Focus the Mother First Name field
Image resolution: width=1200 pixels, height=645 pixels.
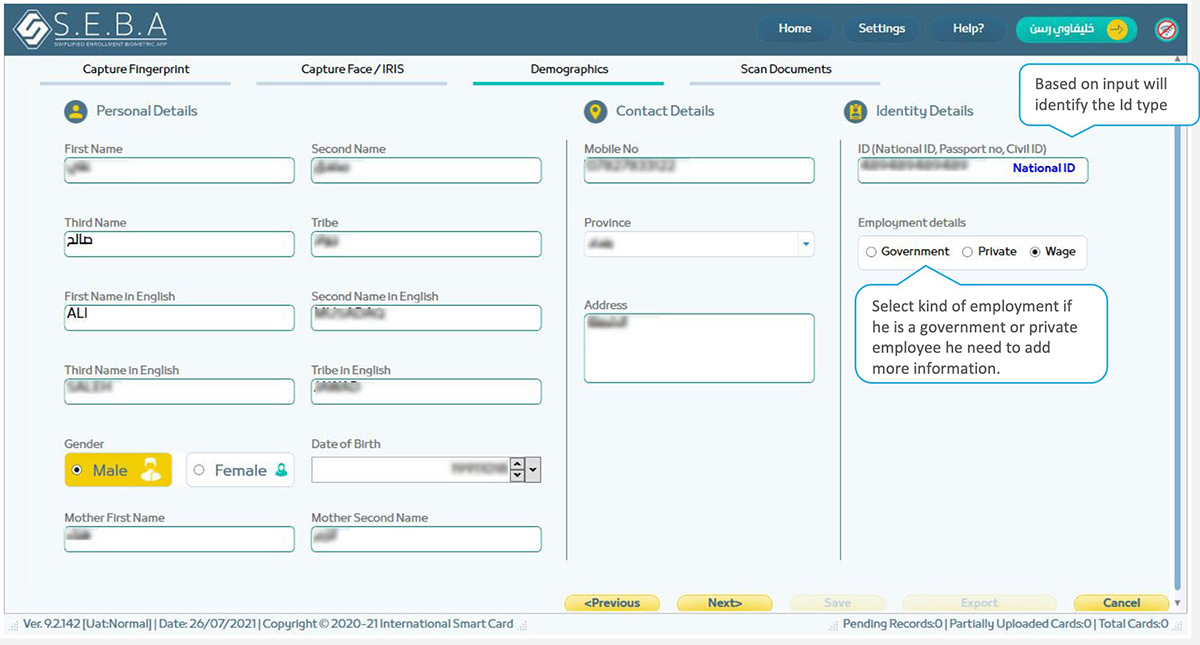pos(180,539)
